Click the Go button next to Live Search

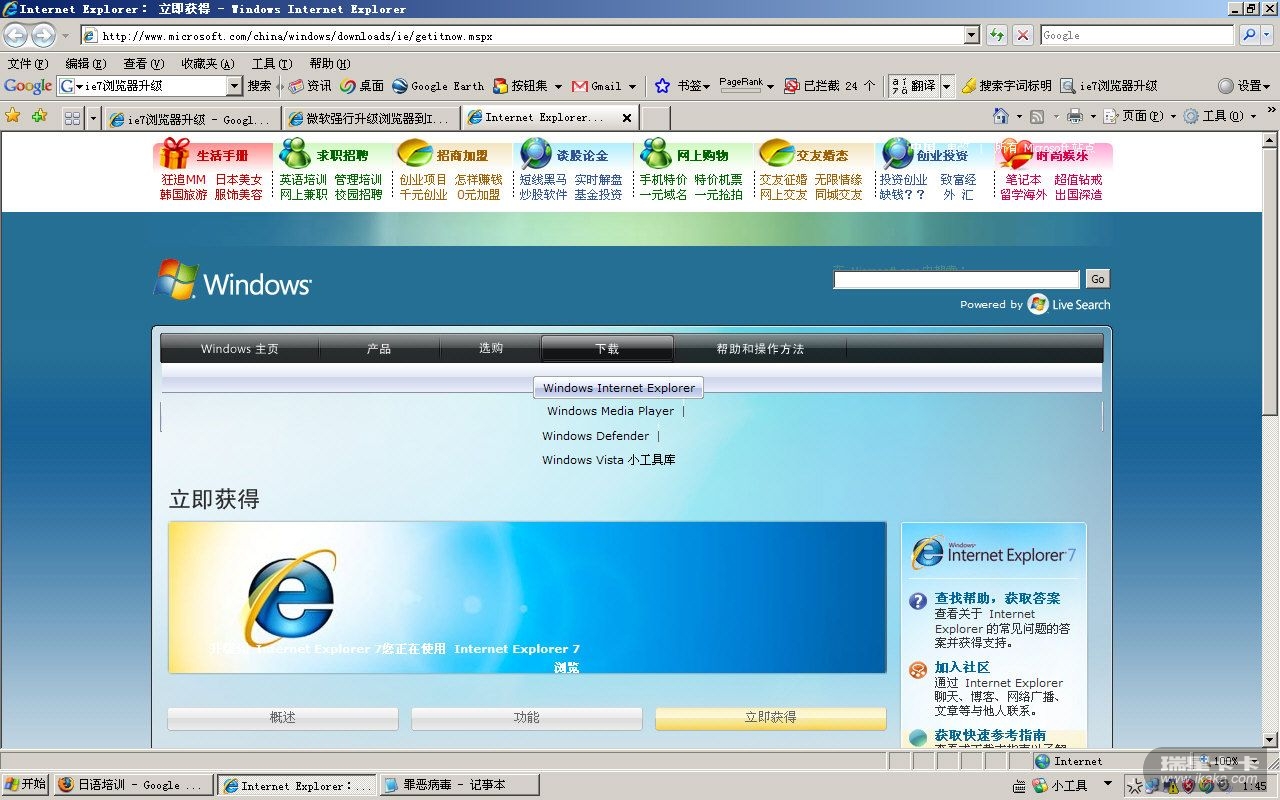coord(1097,279)
